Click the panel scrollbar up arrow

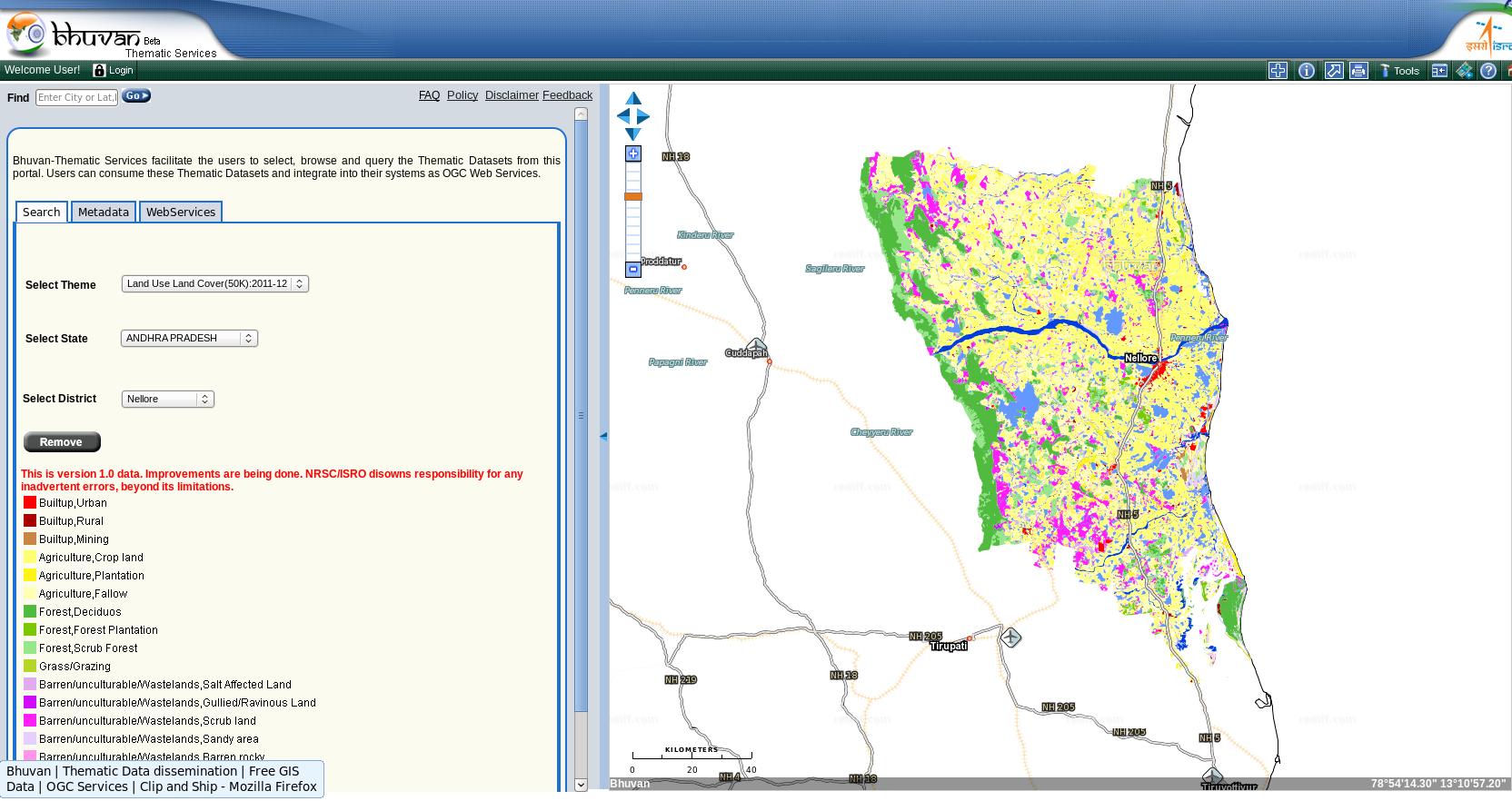(x=581, y=114)
